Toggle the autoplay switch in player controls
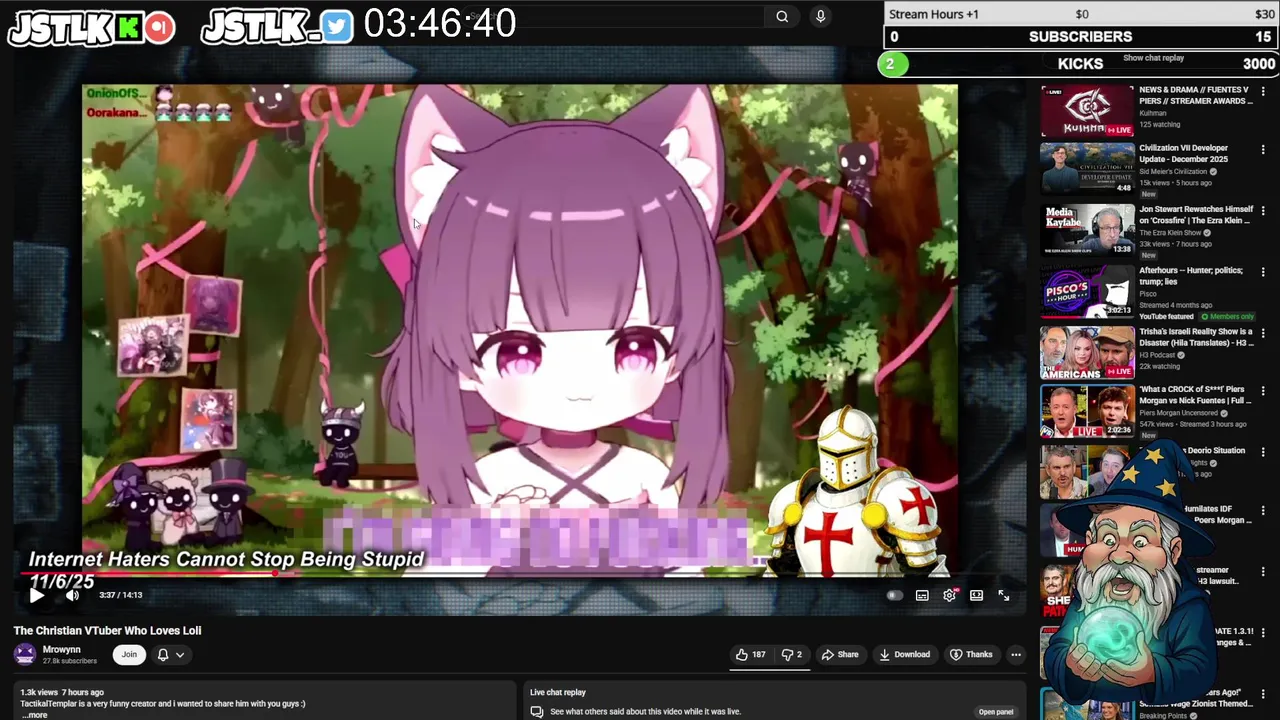This screenshot has width=1280, height=720. coord(894,596)
